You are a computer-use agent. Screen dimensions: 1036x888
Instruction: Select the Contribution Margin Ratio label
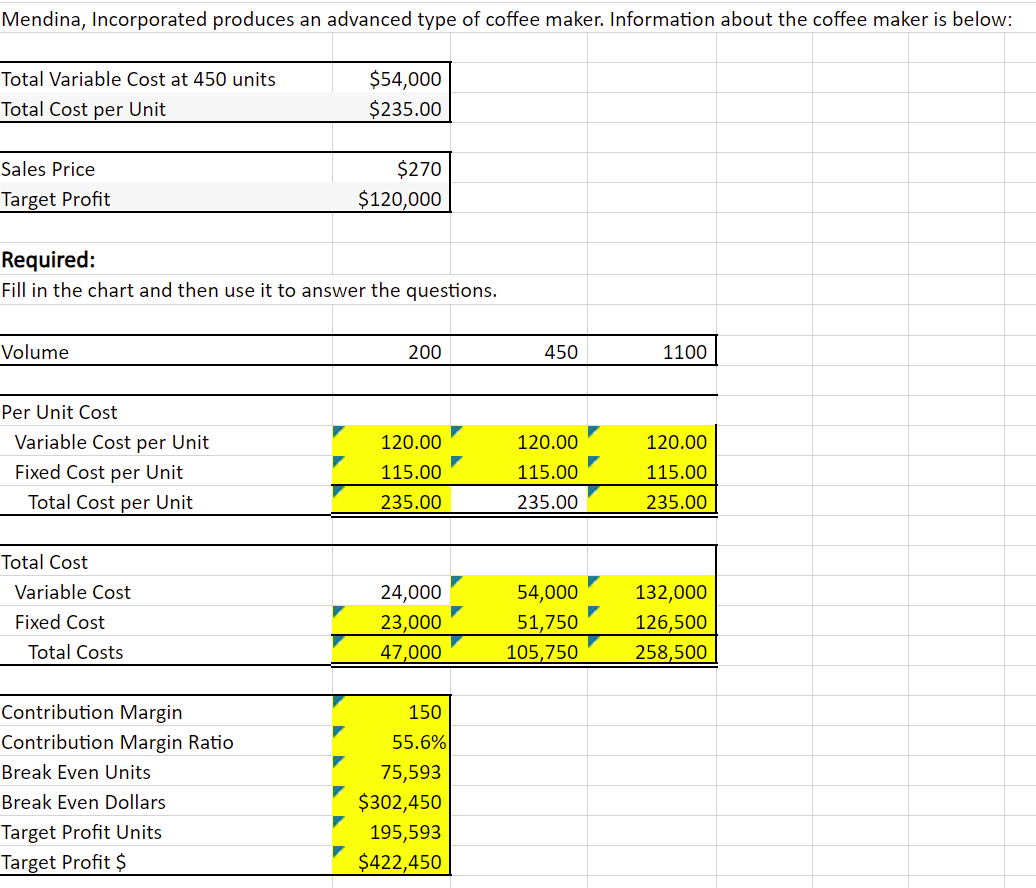pyautogui.click(x=117, y=741)
